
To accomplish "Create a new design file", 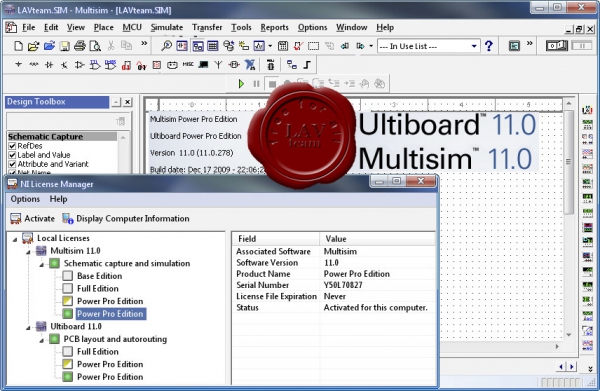I will 18,46.
